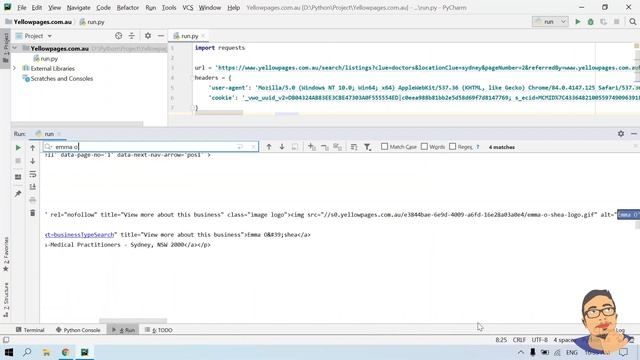Start debugging with the bug icon
640x360 pixels.
pos(591,22)
